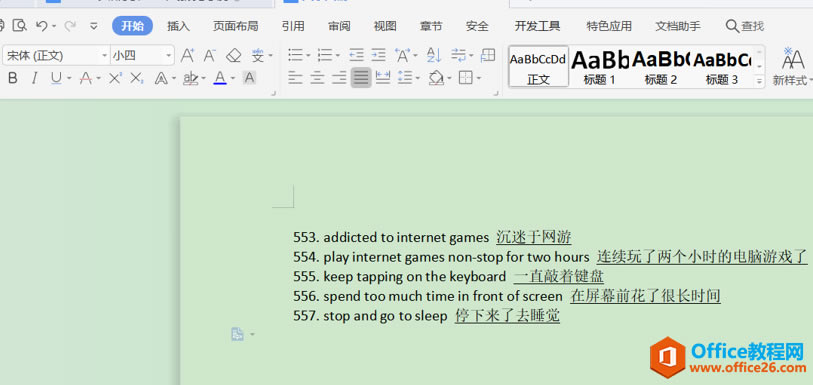Click the text effects outlined A icon
Viewport: 813px width, 385px height.
click(x=161, y=78)
